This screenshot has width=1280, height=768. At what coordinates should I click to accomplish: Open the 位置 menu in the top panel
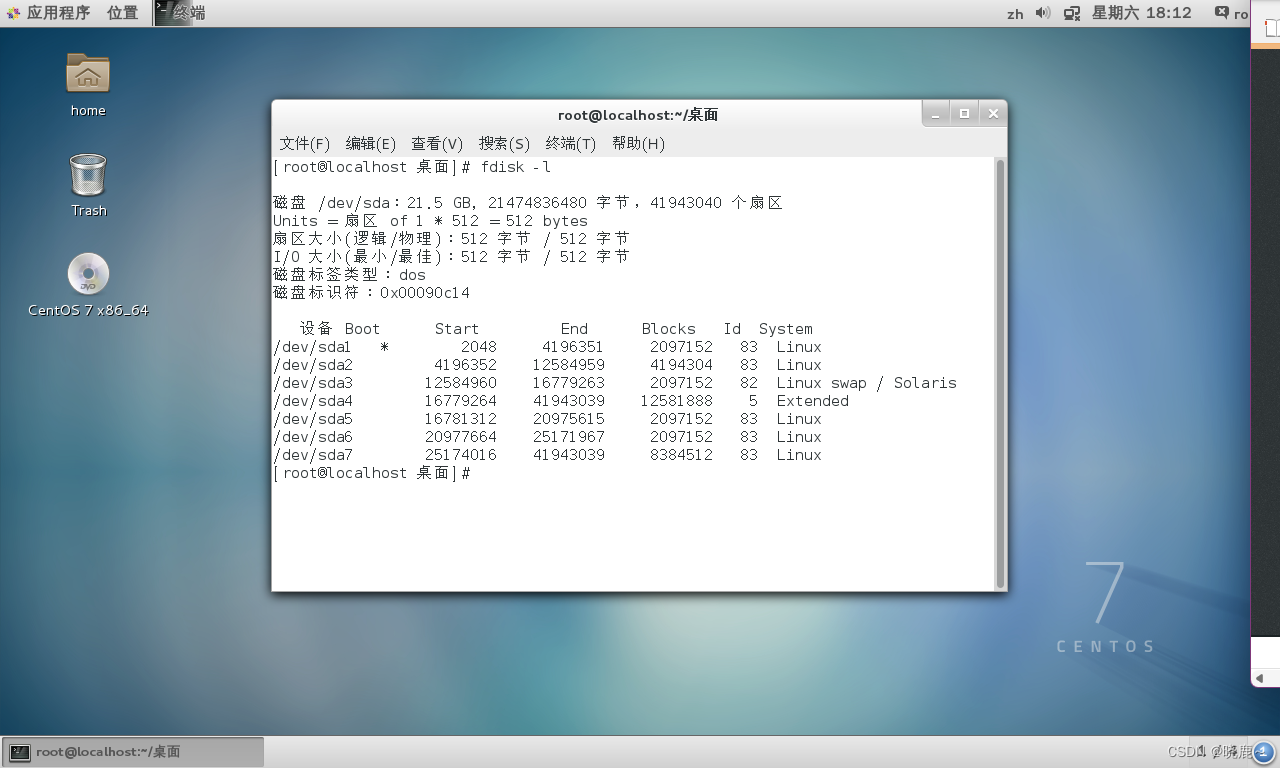122,13
